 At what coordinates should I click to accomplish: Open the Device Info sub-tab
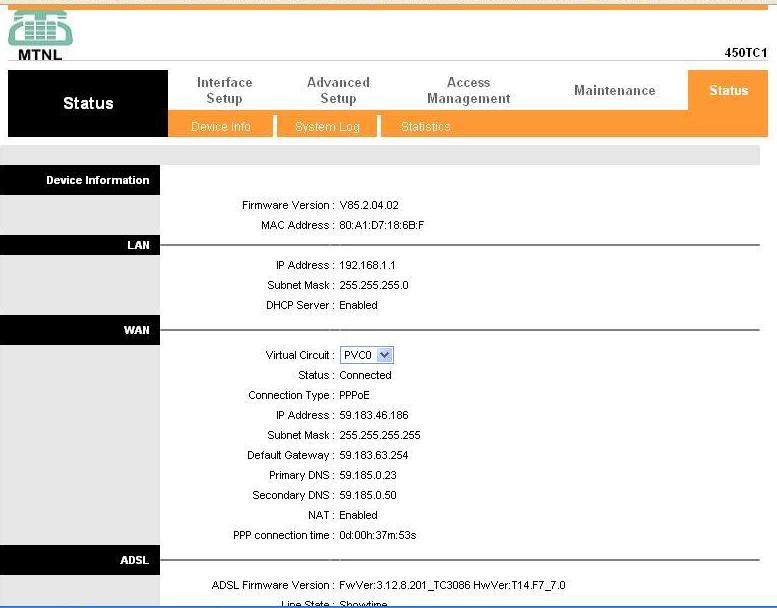click(x=221, y=126)
